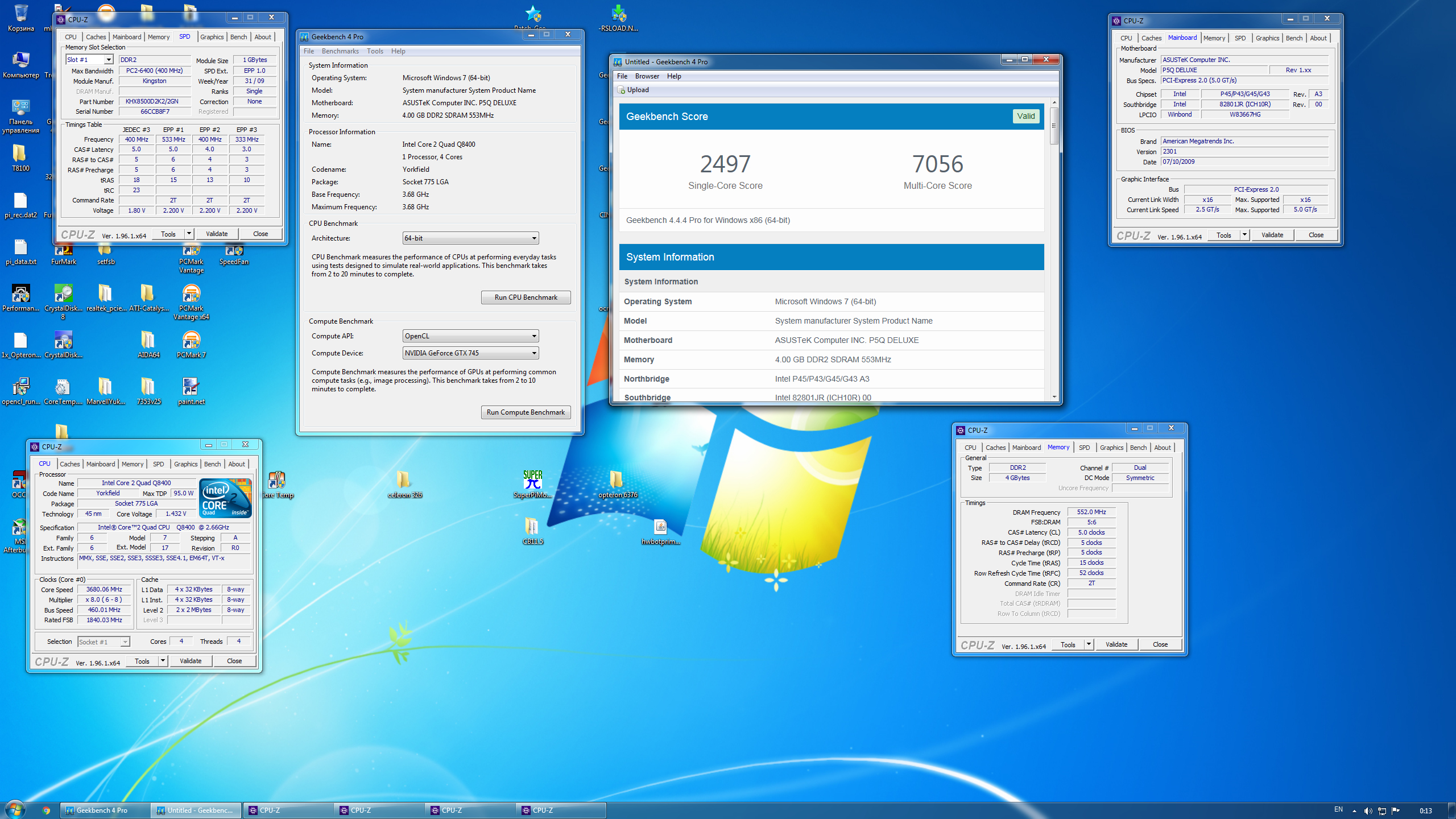Viewport: 1456px width, 819px height.
Task: Click Run CPU Benchmark button
Action: point(526,297)
